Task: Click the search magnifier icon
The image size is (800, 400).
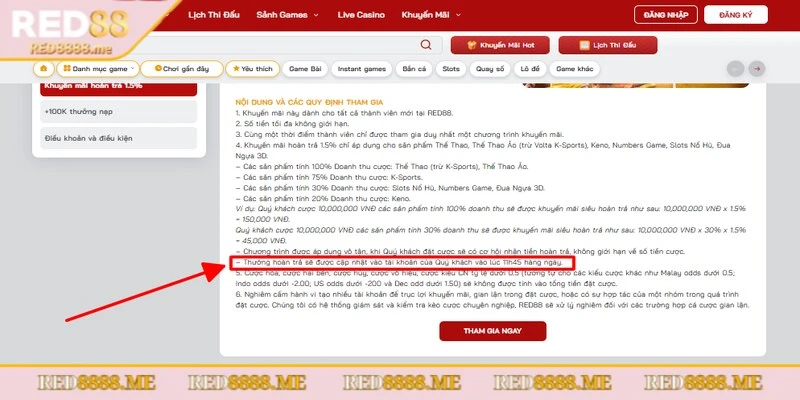Action: click(426, 45)
